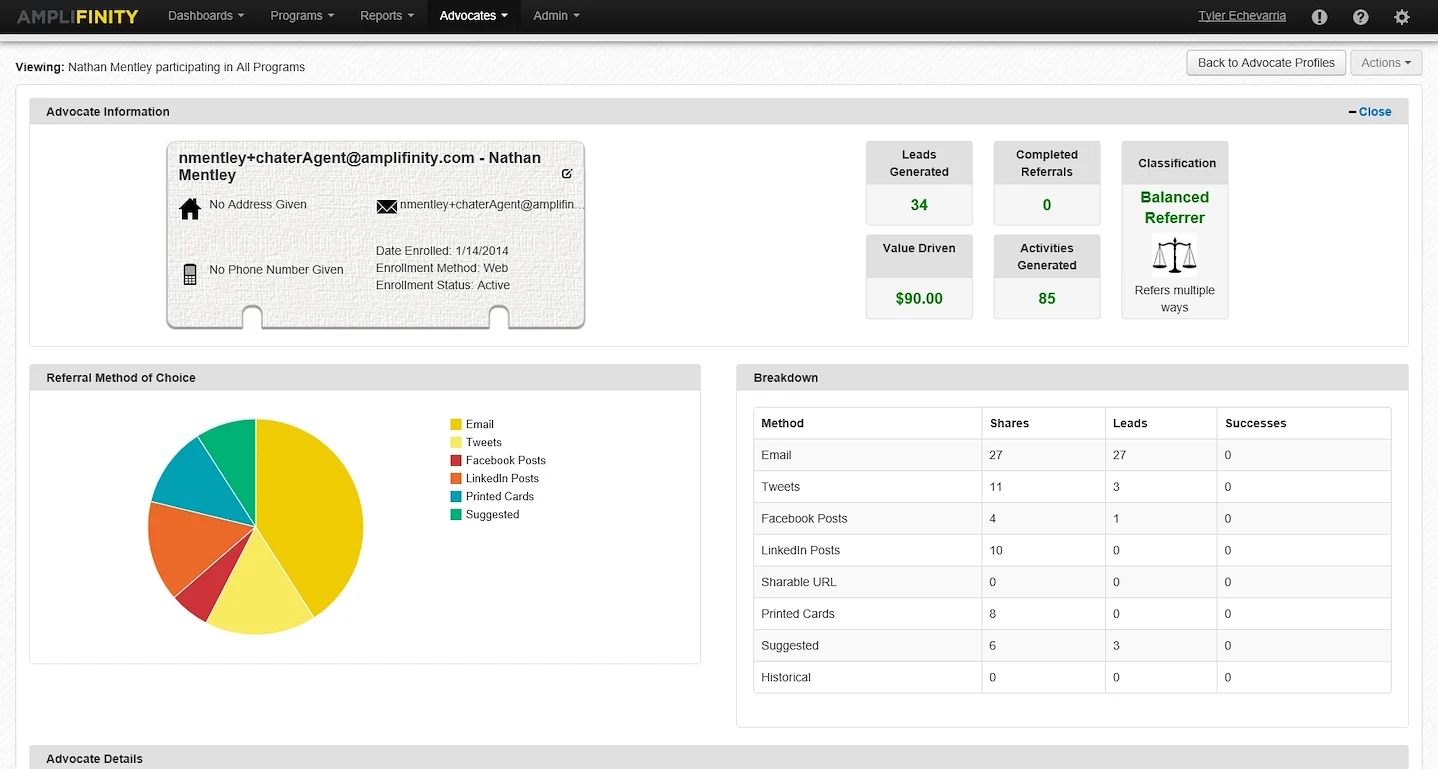
Task: Open the help question mark icon
Action: 1360,16
